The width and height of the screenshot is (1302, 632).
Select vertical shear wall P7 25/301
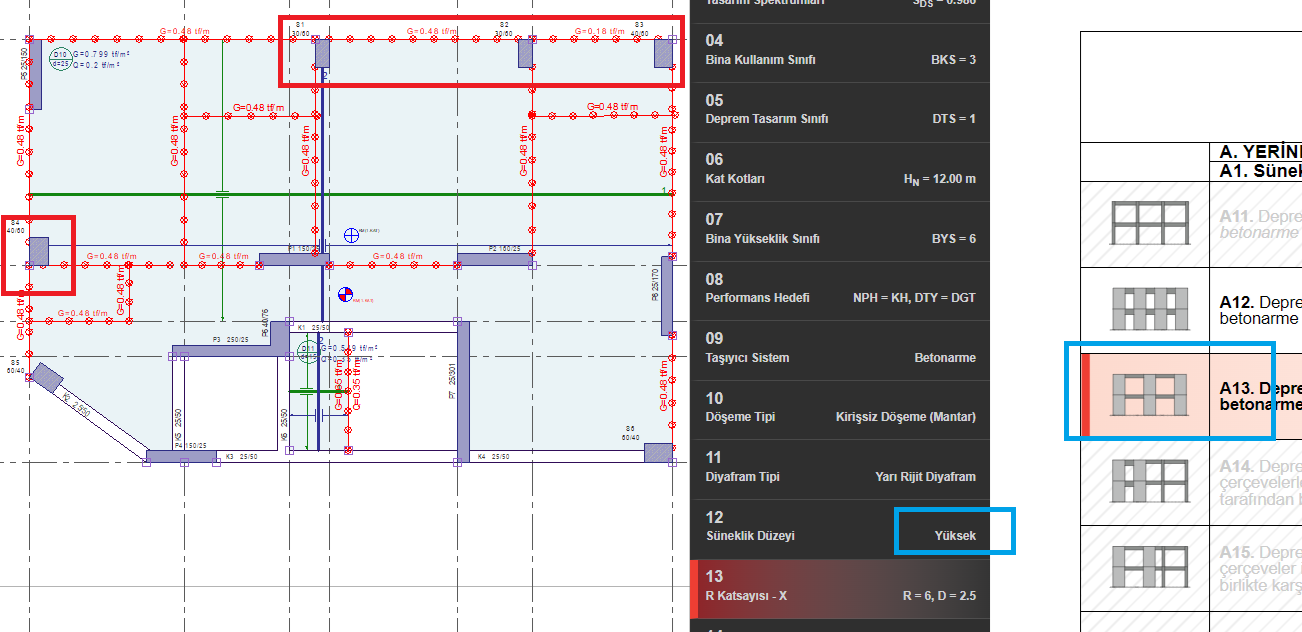pos(463,391)
